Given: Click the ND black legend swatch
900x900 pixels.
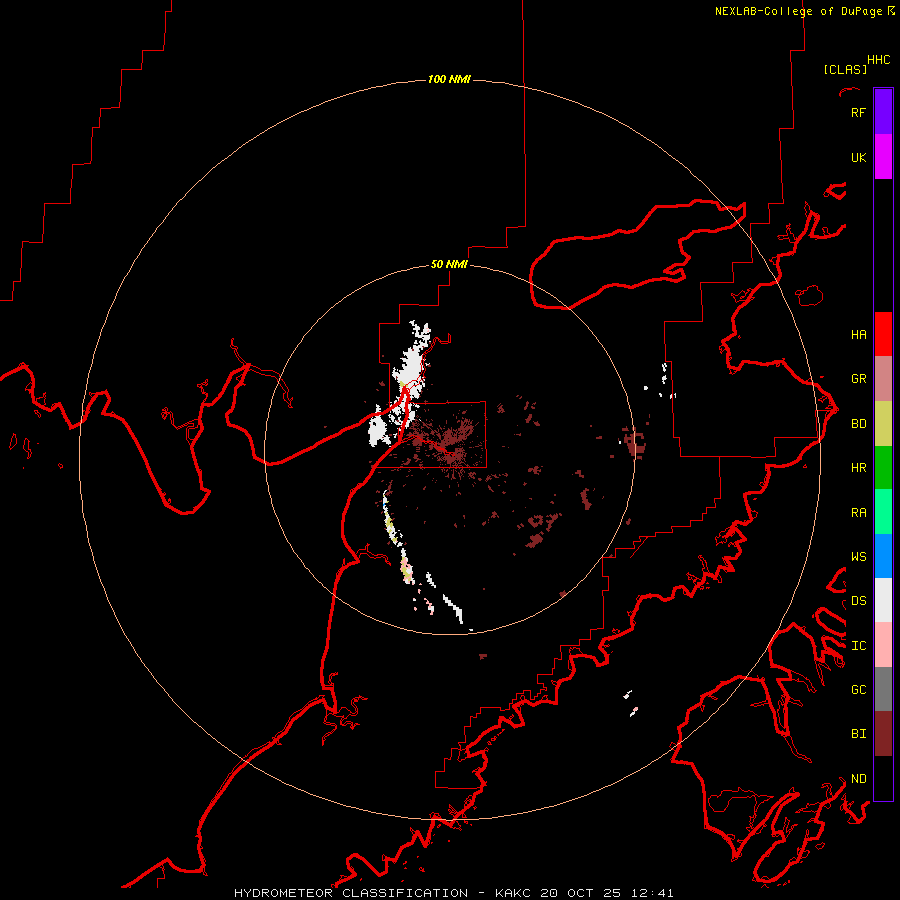Looking at the screenshot, I should 883,778.
